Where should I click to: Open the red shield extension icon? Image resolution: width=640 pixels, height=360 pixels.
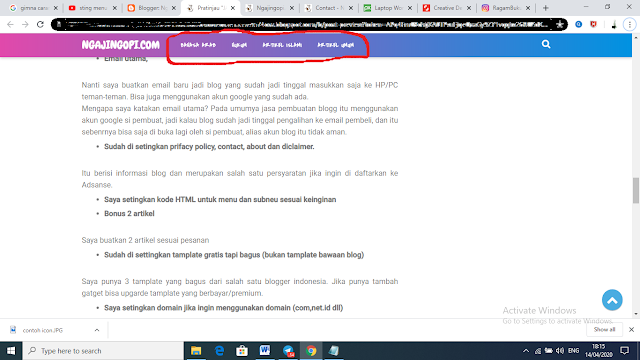(x=593, y=24)
